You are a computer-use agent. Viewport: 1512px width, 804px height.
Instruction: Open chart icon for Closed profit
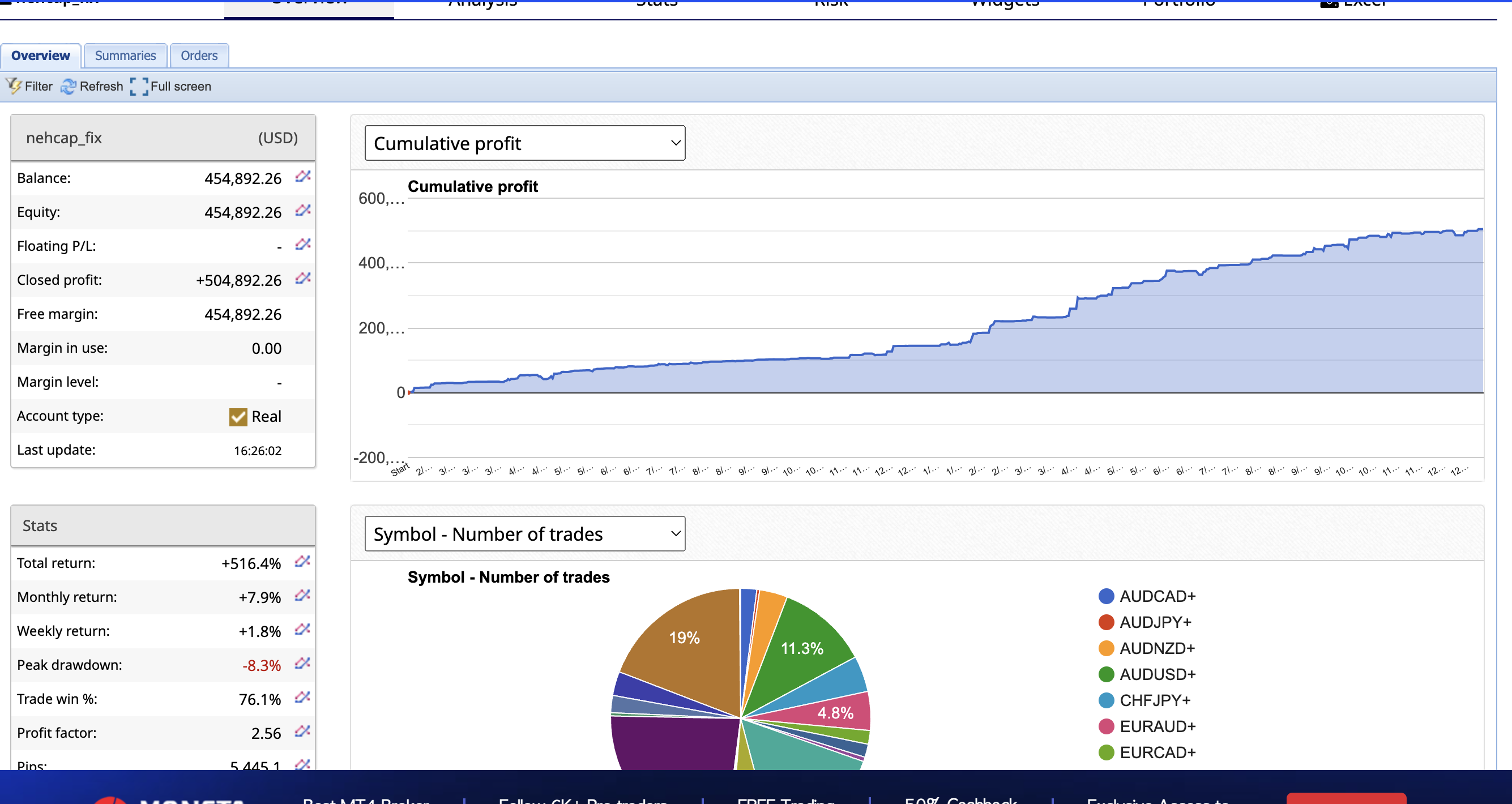[x=302, y=278]
